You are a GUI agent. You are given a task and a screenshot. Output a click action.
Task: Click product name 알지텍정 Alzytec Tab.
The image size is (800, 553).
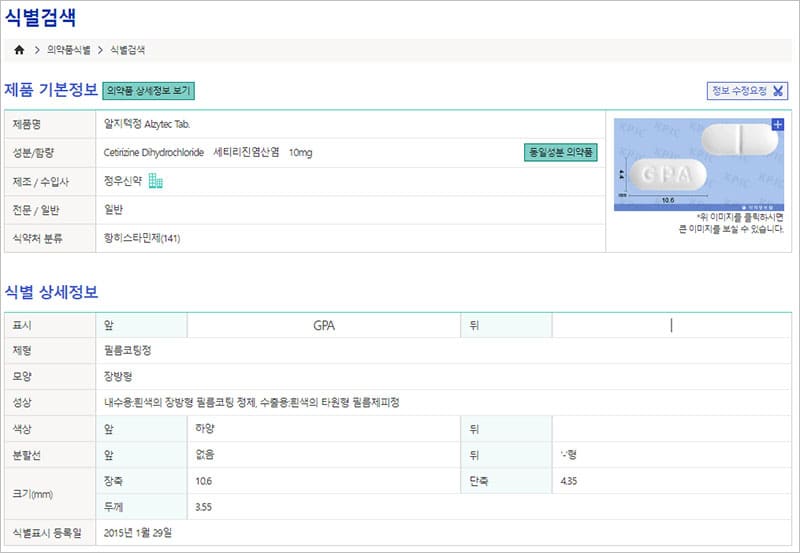(146, 124)
